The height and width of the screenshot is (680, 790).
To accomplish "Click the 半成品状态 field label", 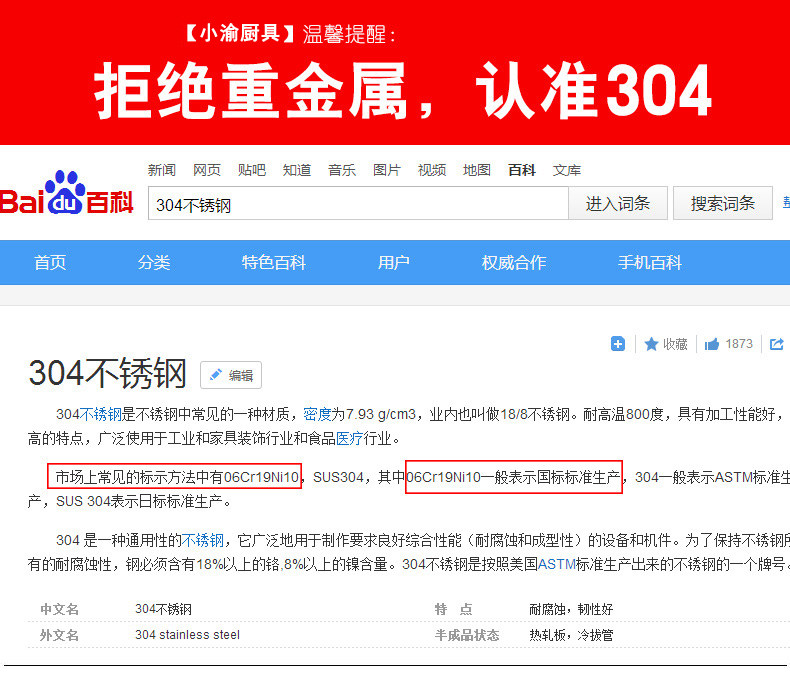I will coord(467,635).
